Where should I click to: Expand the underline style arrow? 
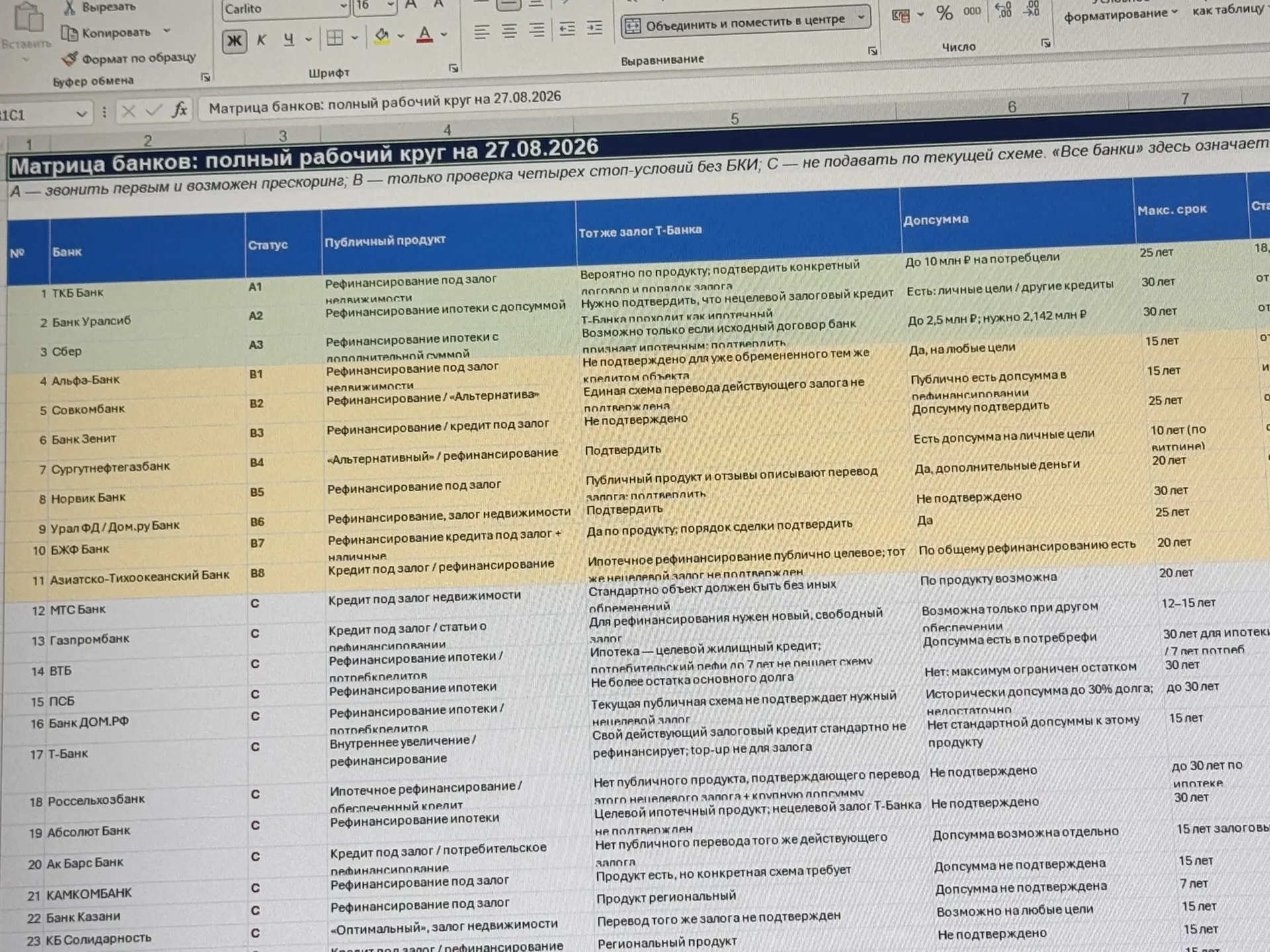(x=308, y=39)
